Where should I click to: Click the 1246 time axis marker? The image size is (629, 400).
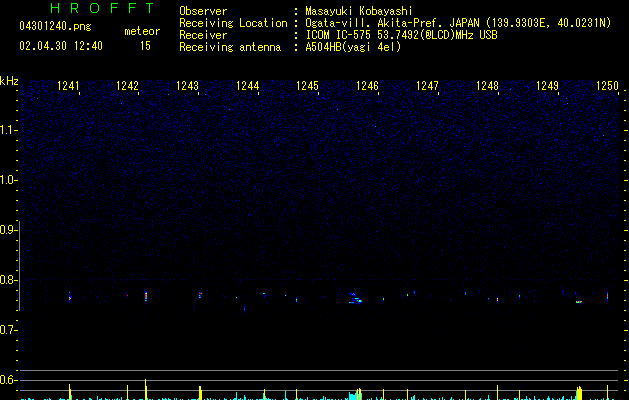click(367, 86)
